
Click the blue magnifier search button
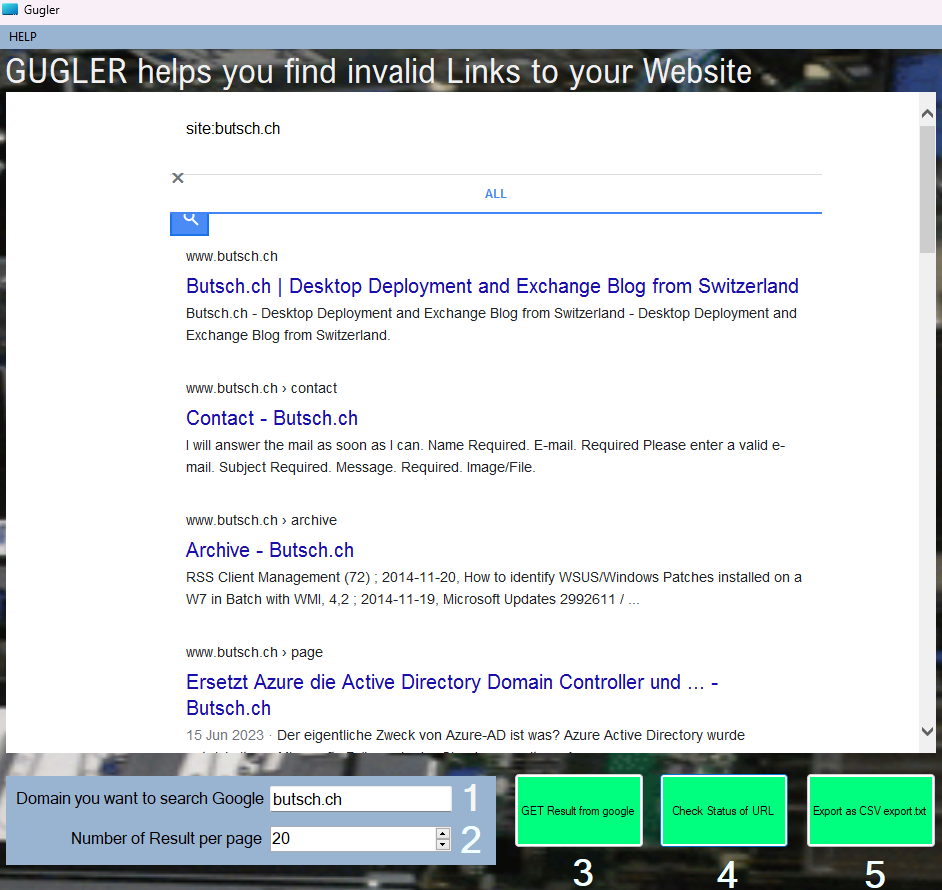189,224
